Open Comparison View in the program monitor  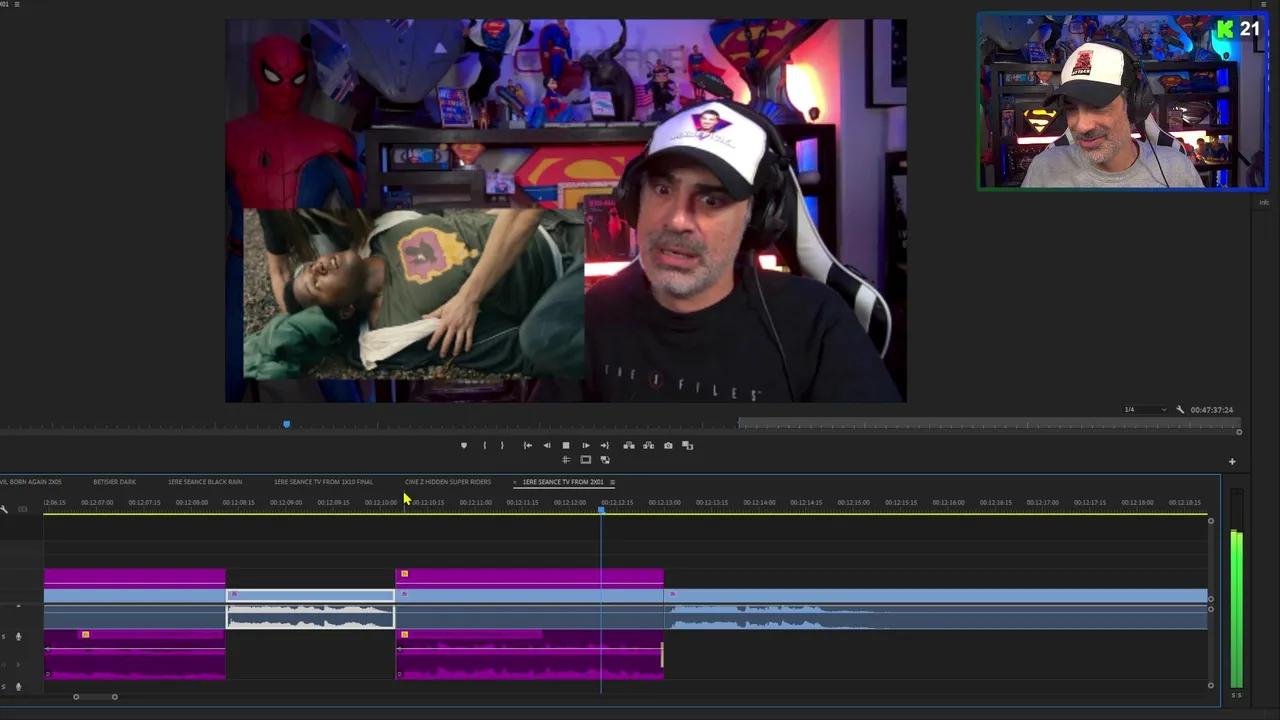coord(686,445)
